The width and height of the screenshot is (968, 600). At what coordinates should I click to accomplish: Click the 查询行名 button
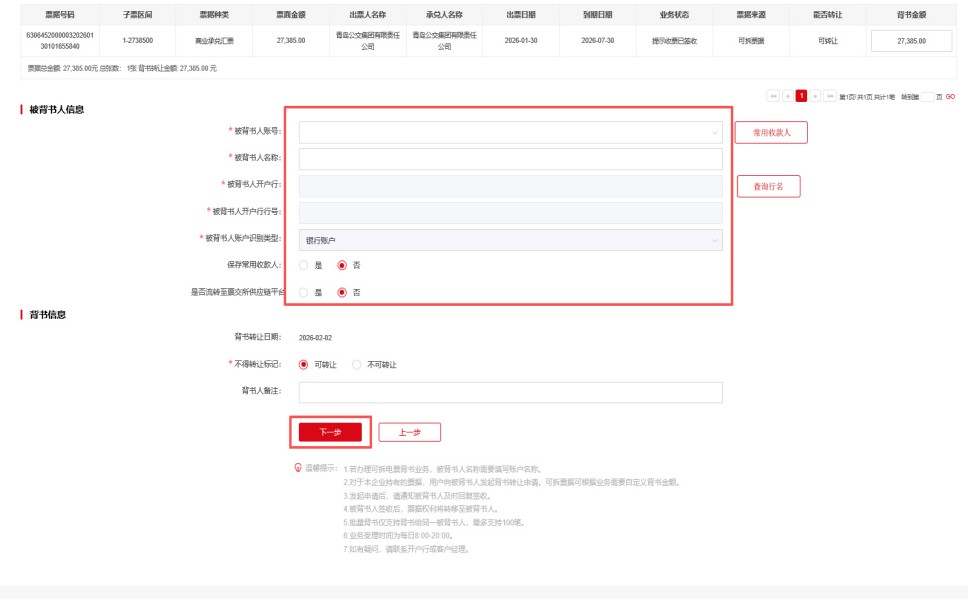[x=769, y=186]
